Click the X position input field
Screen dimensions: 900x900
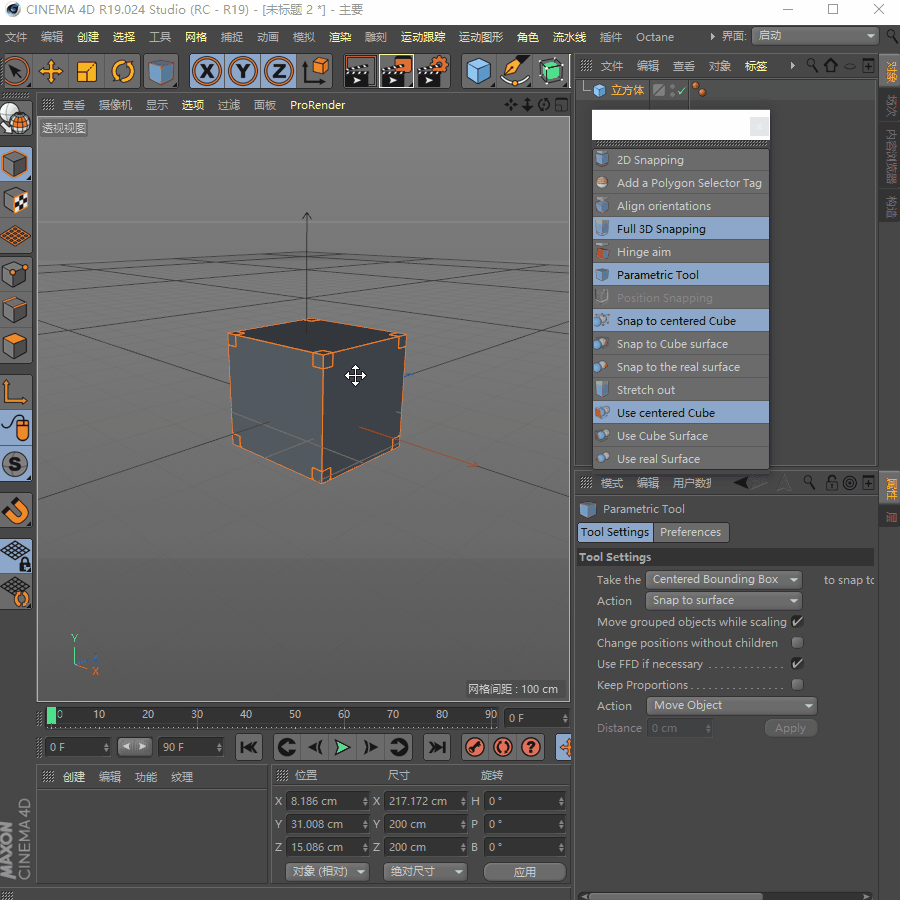click(x=323, y=801)
